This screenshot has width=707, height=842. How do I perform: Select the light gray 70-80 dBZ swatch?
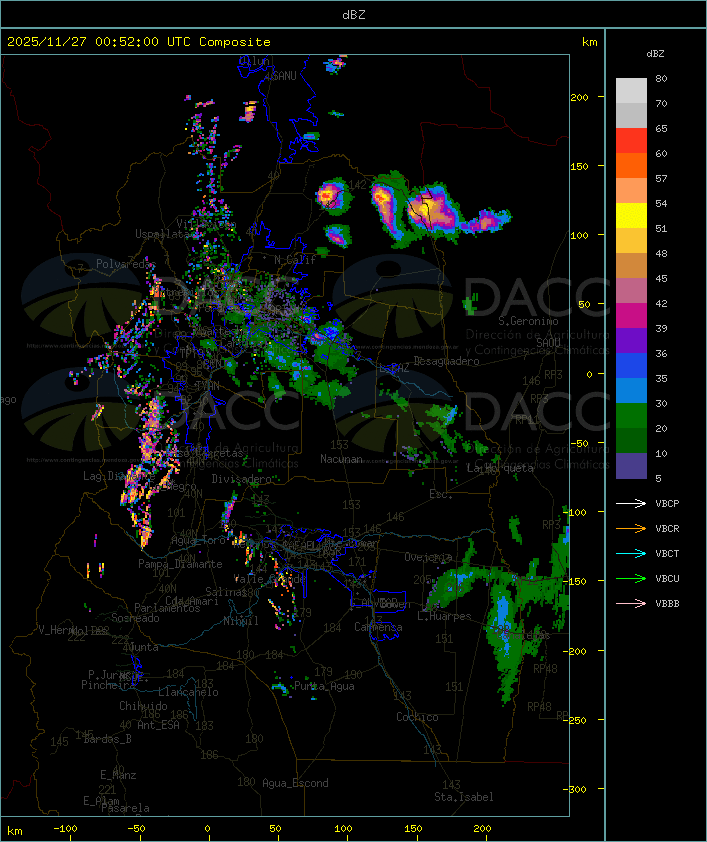(631, 90)
